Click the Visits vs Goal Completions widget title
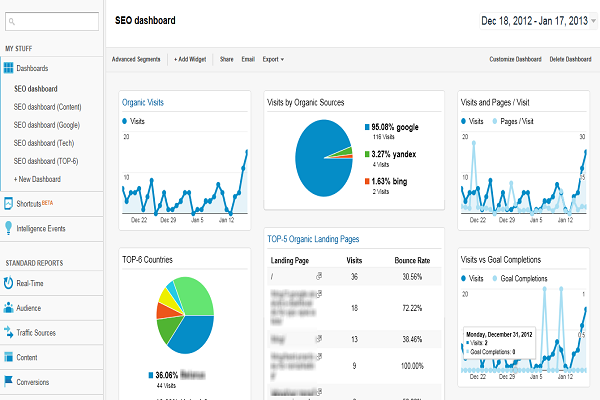The width and height of the screenshot is (600, 400). point(501,260)
